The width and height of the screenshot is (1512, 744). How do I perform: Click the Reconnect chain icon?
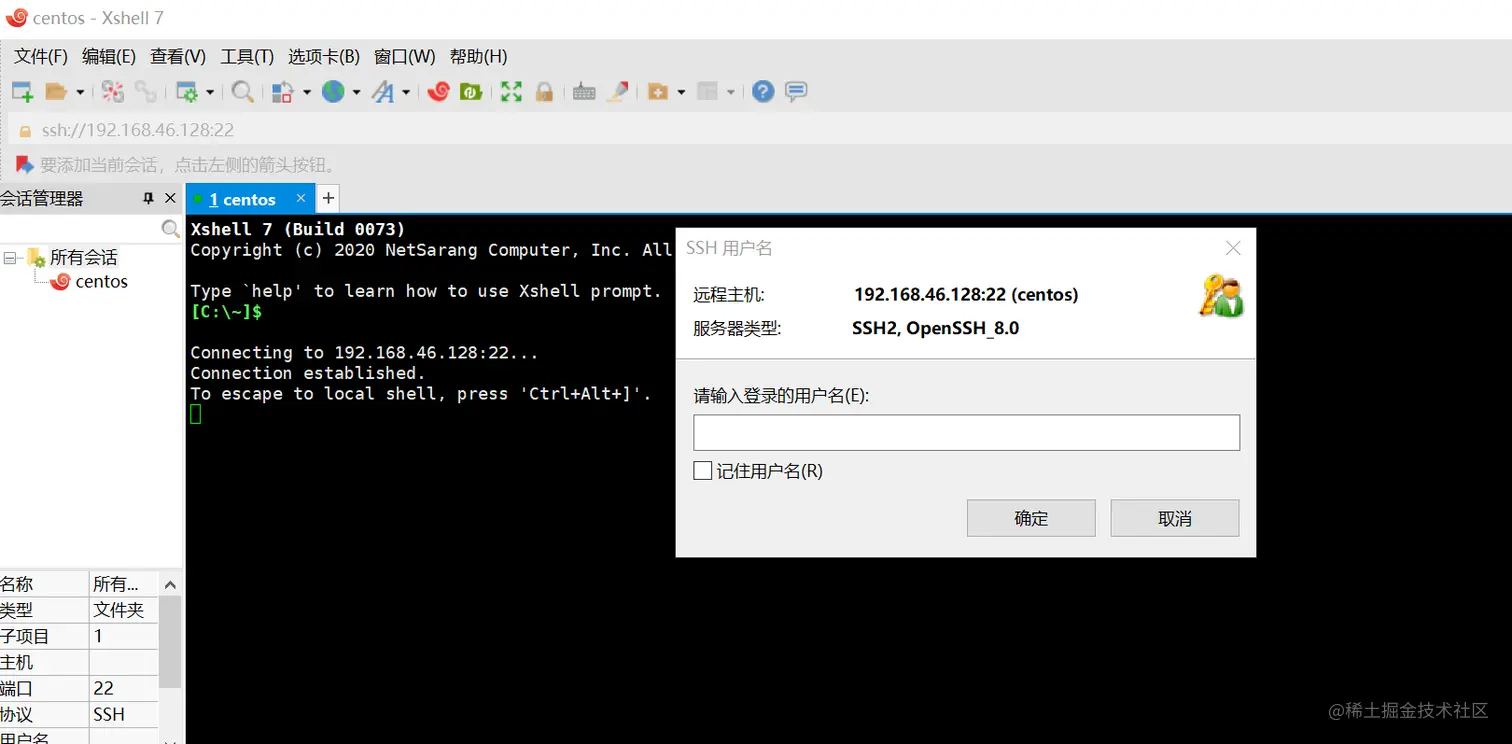(146, 92)
